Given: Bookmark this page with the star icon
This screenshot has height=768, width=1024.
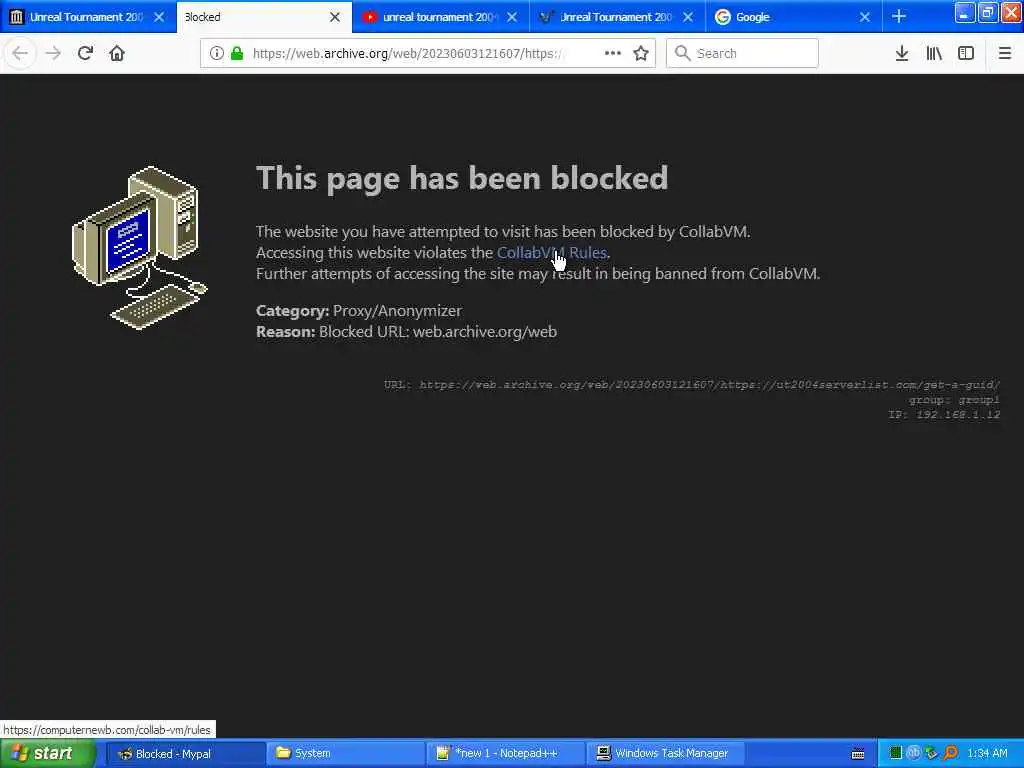Looking at the screenshot, I should tap(641, 53).
